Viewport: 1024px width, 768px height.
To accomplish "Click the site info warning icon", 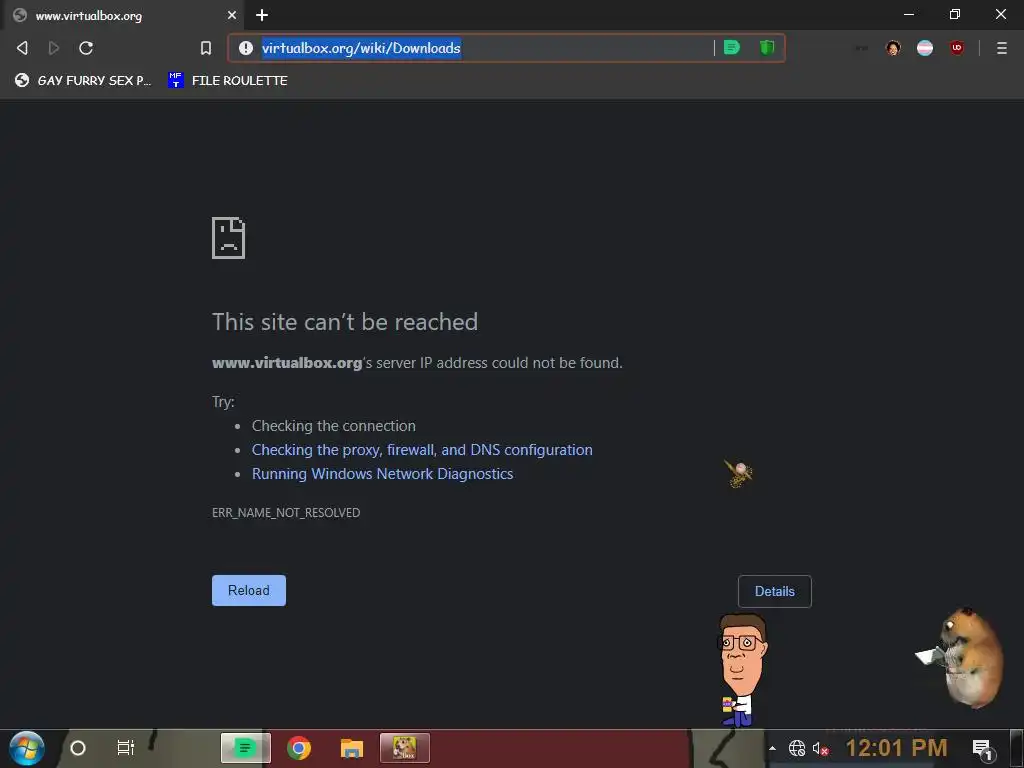I will coord(246,48).
